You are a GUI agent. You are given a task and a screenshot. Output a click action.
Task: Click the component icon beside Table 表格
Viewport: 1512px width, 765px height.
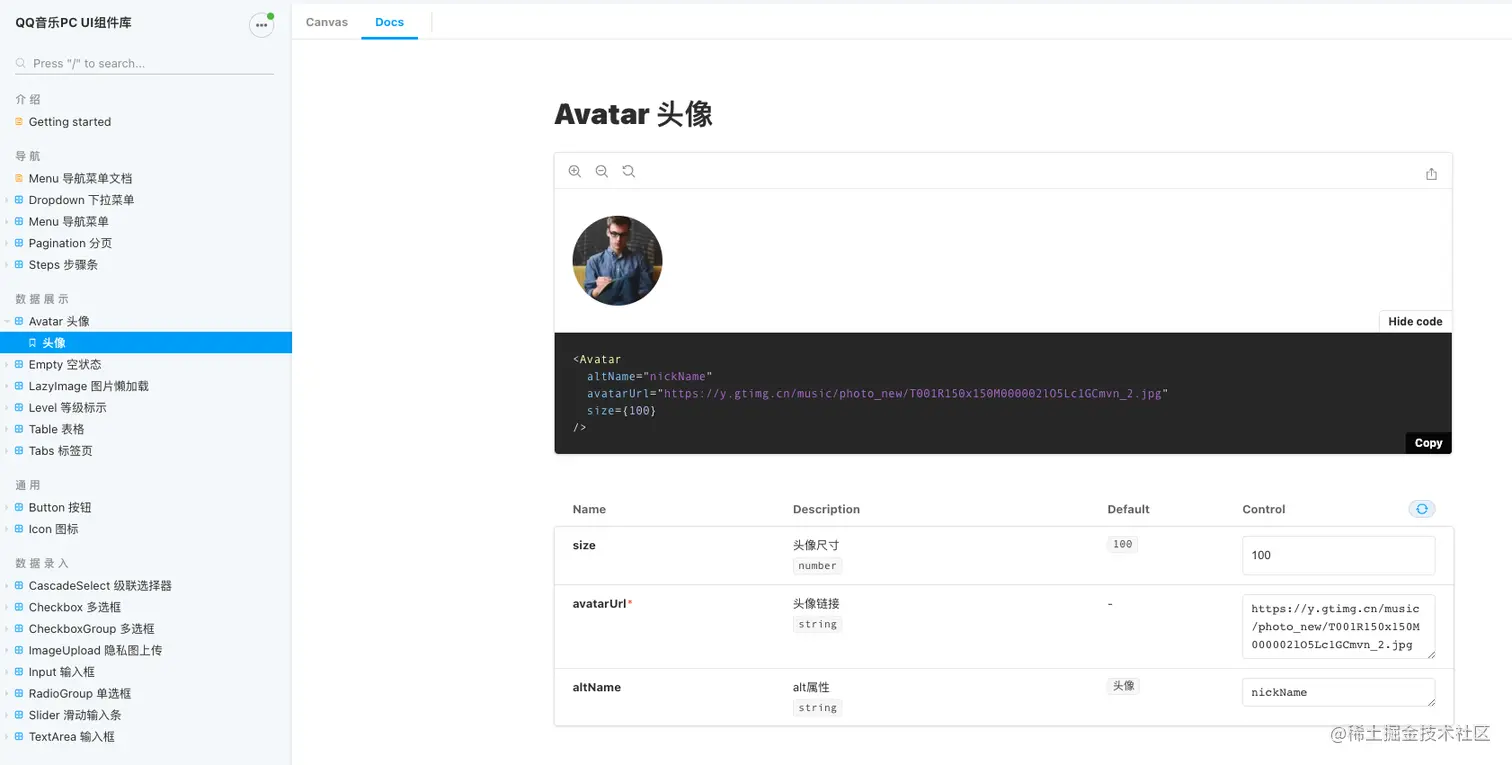(x=19, y=430)
